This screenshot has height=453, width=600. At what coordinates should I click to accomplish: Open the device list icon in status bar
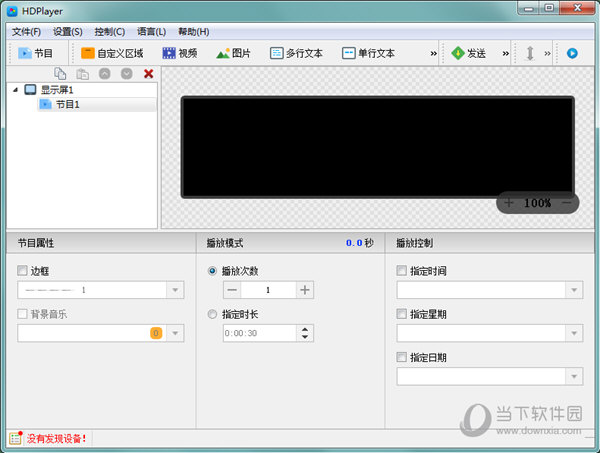pyautogui.click(x=15, y=438)
